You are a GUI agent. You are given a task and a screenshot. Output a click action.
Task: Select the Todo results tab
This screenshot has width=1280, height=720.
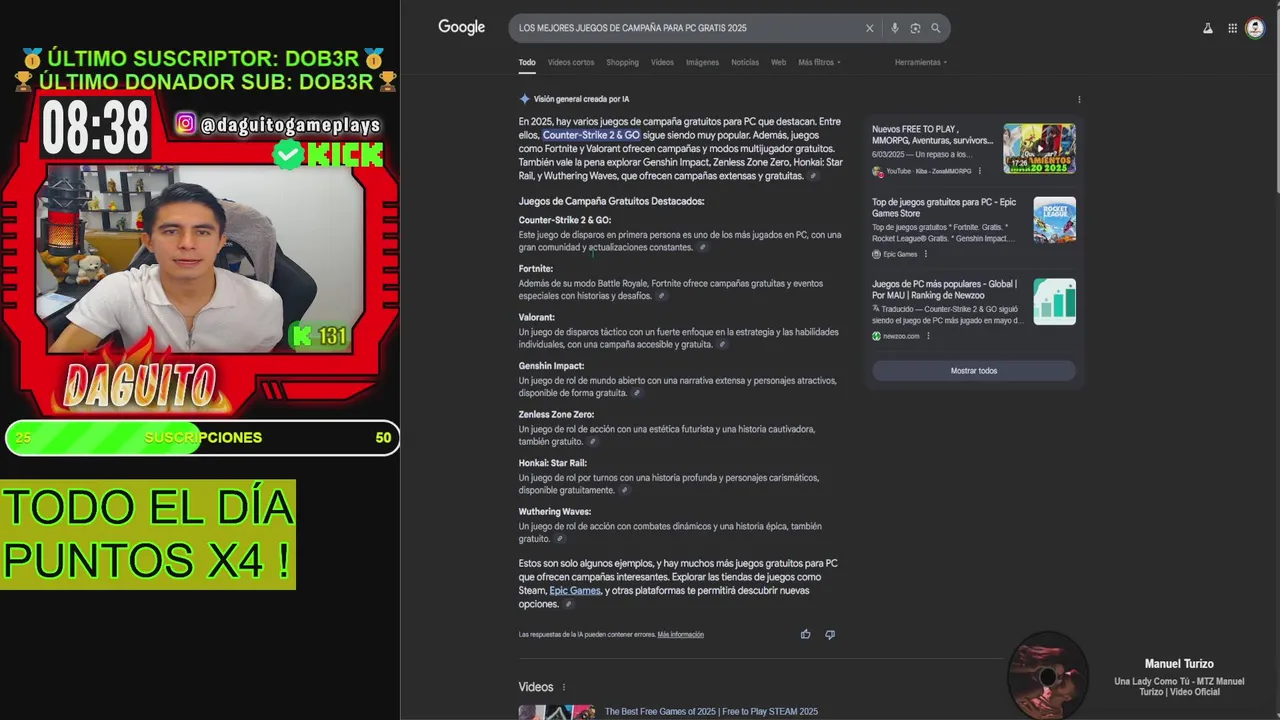coord(527,62)
